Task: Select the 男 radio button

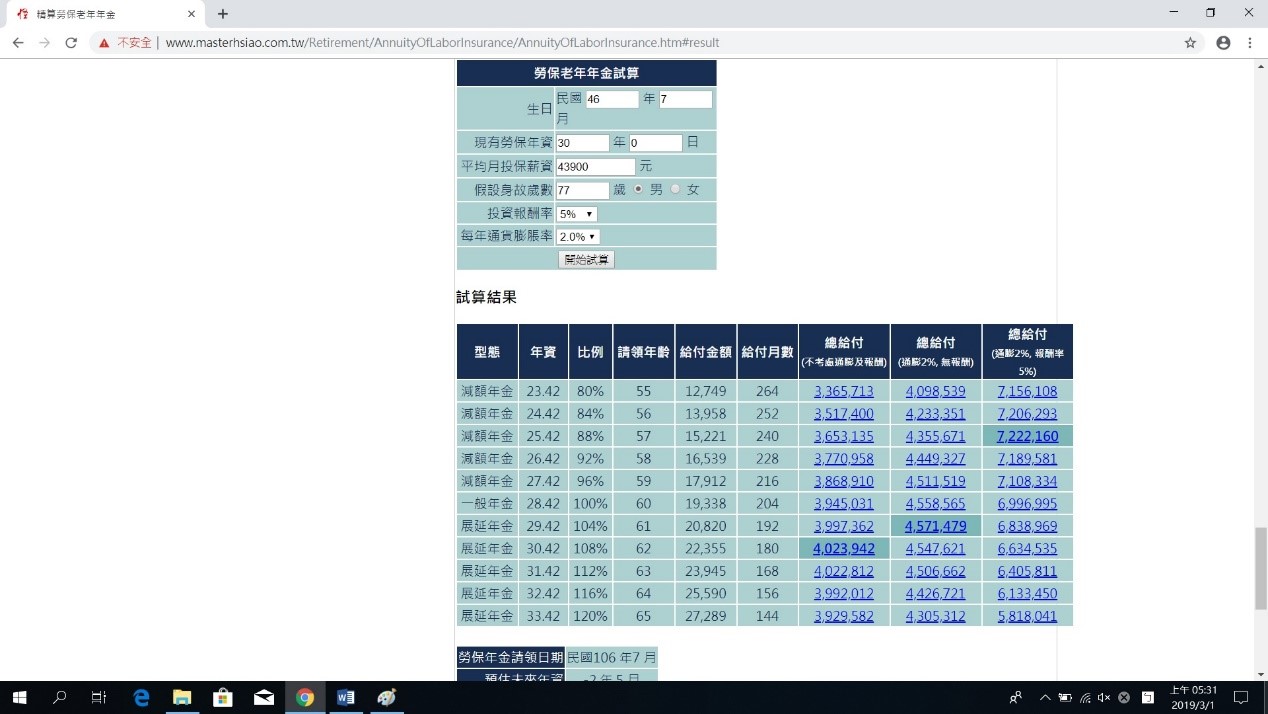Action: point(638,189)
